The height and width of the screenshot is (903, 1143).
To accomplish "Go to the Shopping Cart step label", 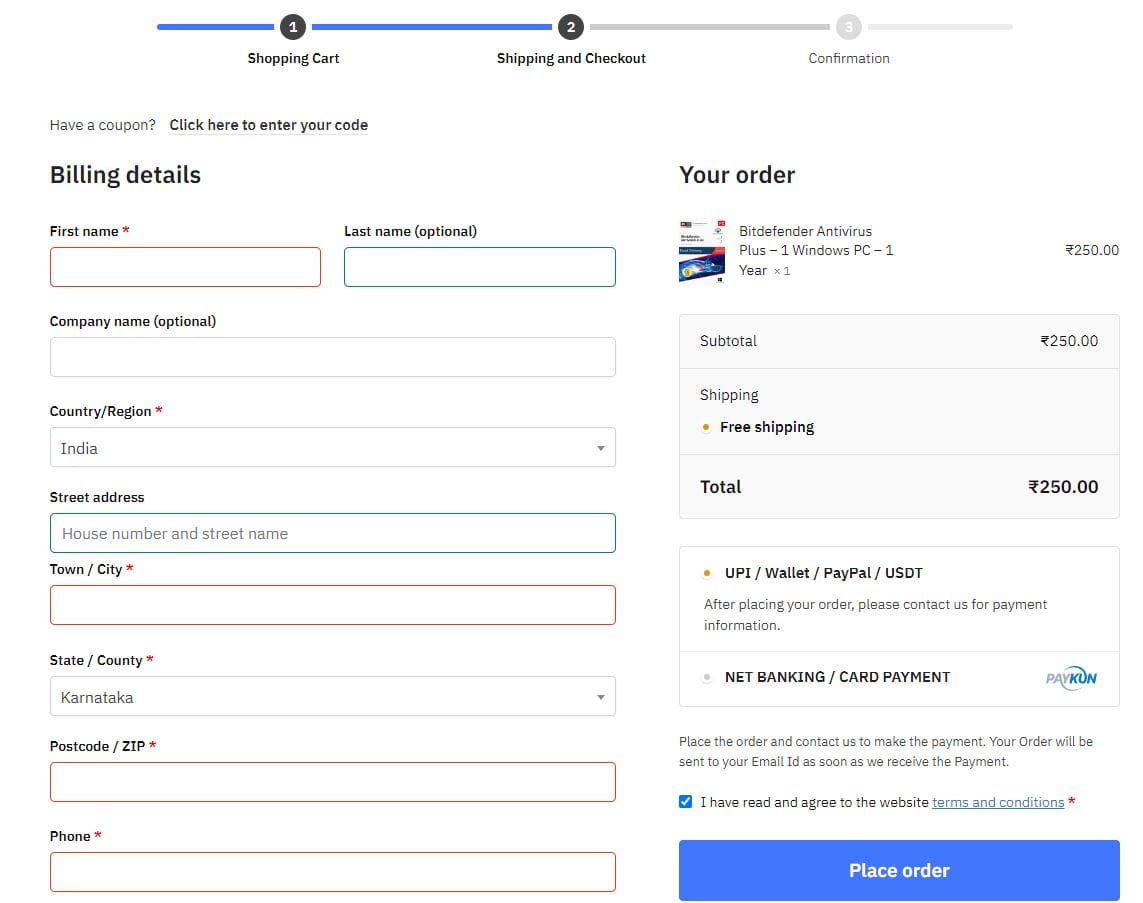I will coord(293,58).
